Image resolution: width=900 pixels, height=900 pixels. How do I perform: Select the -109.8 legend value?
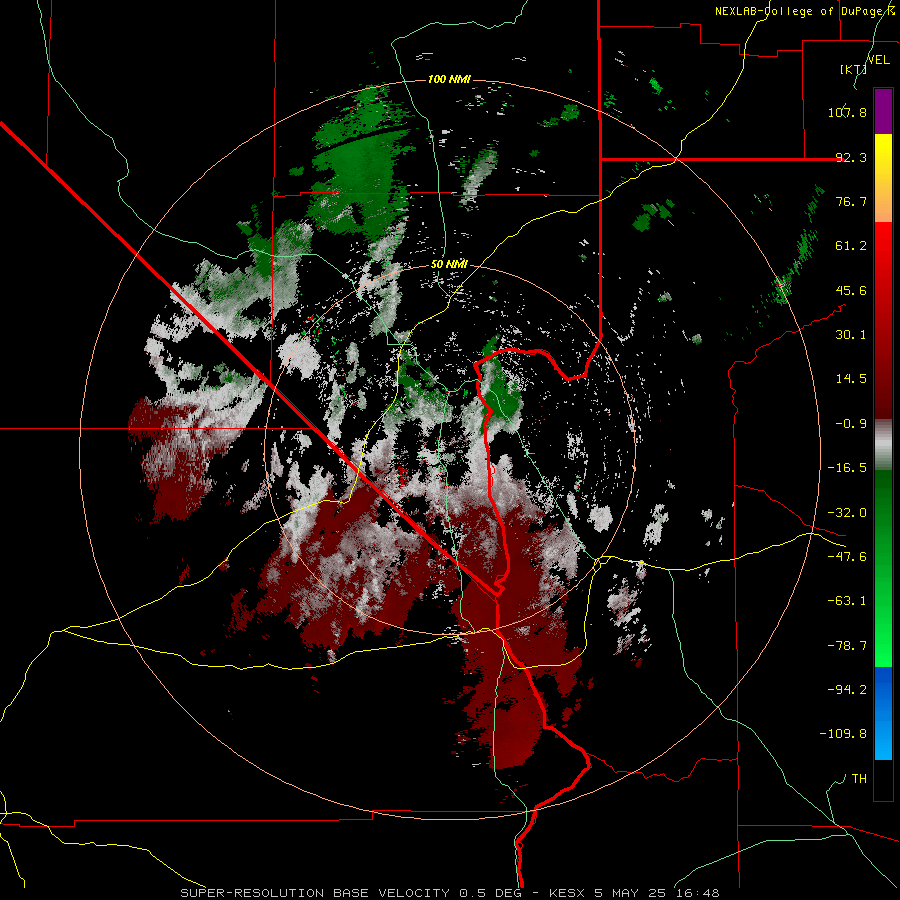843,734
